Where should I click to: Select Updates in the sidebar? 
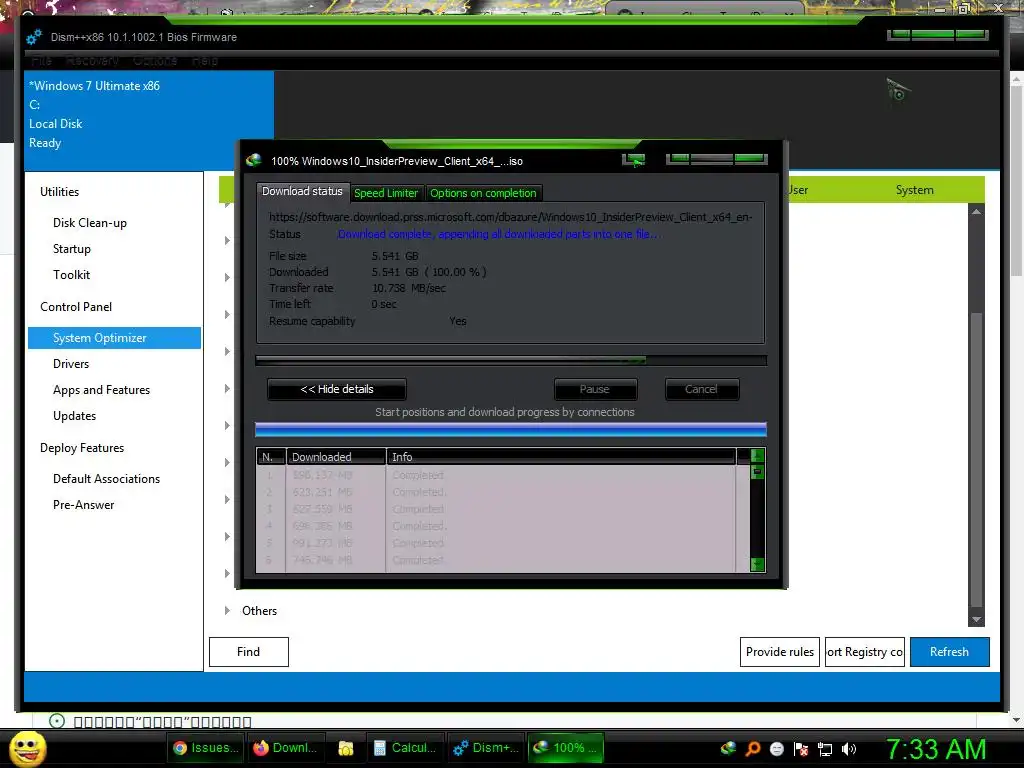point(74,416)
